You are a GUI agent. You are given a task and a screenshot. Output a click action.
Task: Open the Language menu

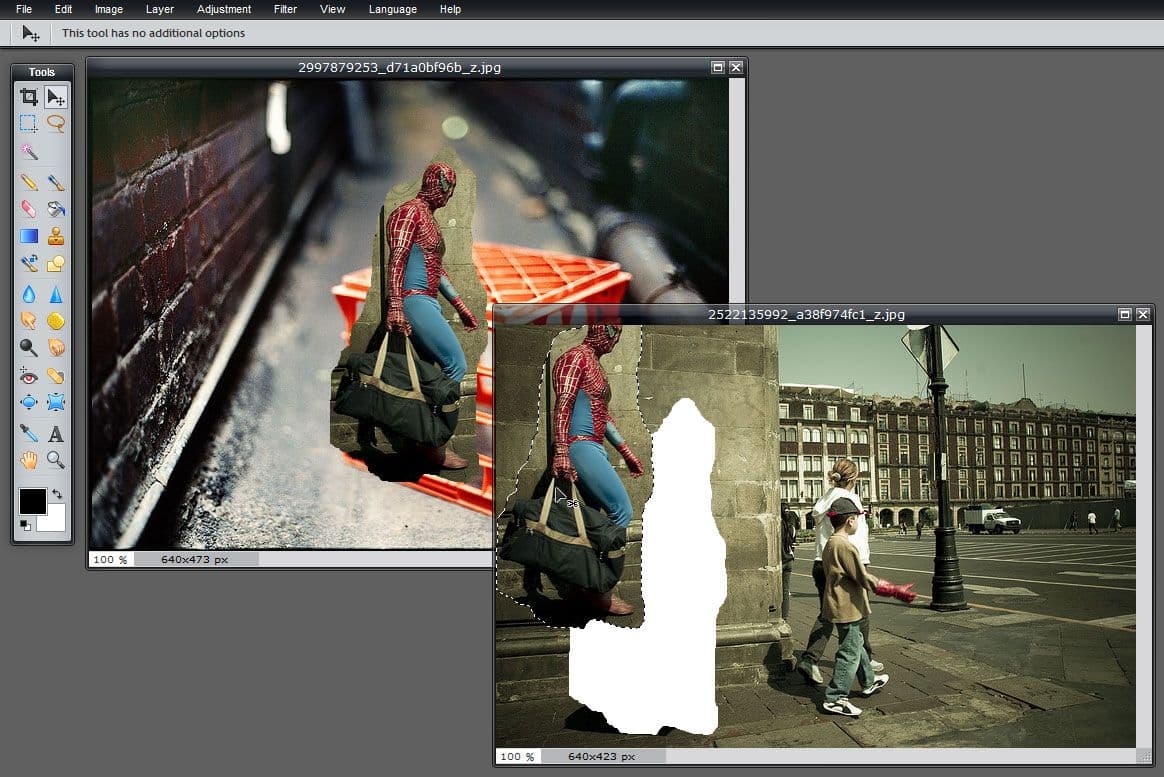393,9
